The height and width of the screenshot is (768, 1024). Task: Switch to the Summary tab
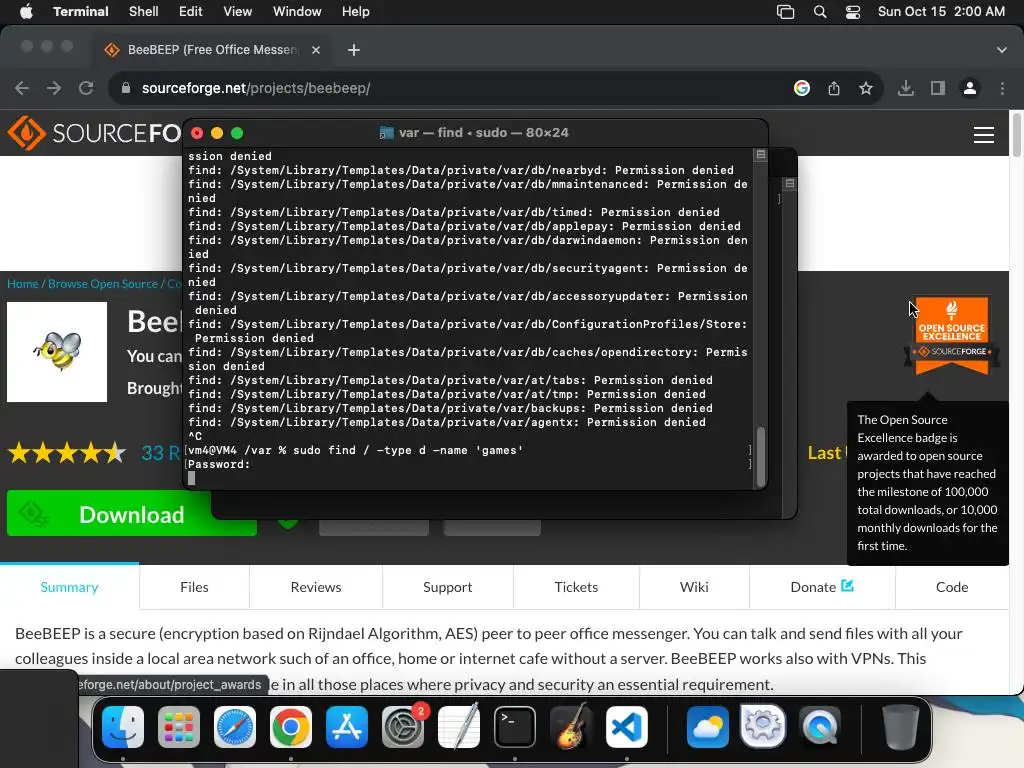point(69,586)
